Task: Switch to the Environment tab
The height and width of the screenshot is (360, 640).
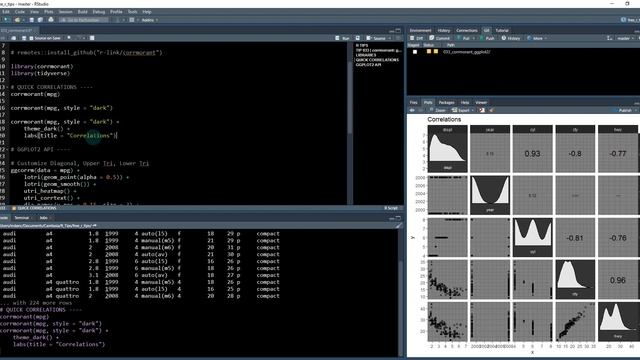Action: [x=420, y=30]
